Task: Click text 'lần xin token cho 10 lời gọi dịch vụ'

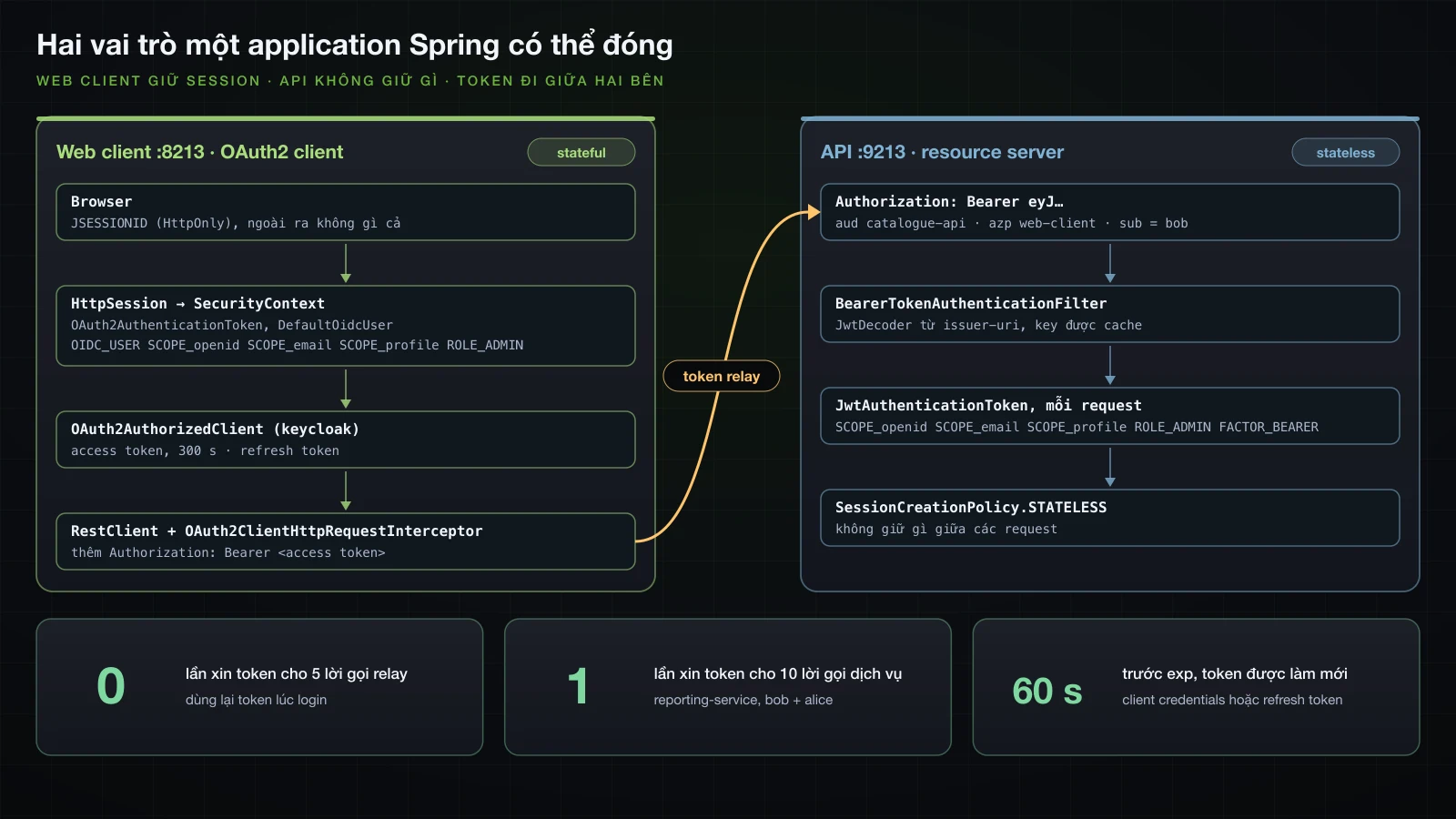Action: (x=778, y=673)
